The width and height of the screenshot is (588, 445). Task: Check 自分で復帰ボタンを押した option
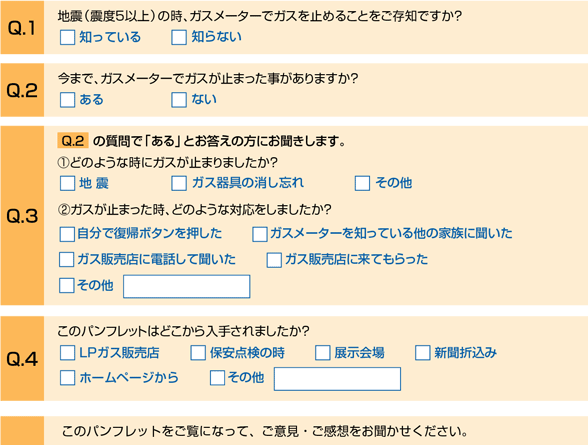tap(67, 234)
